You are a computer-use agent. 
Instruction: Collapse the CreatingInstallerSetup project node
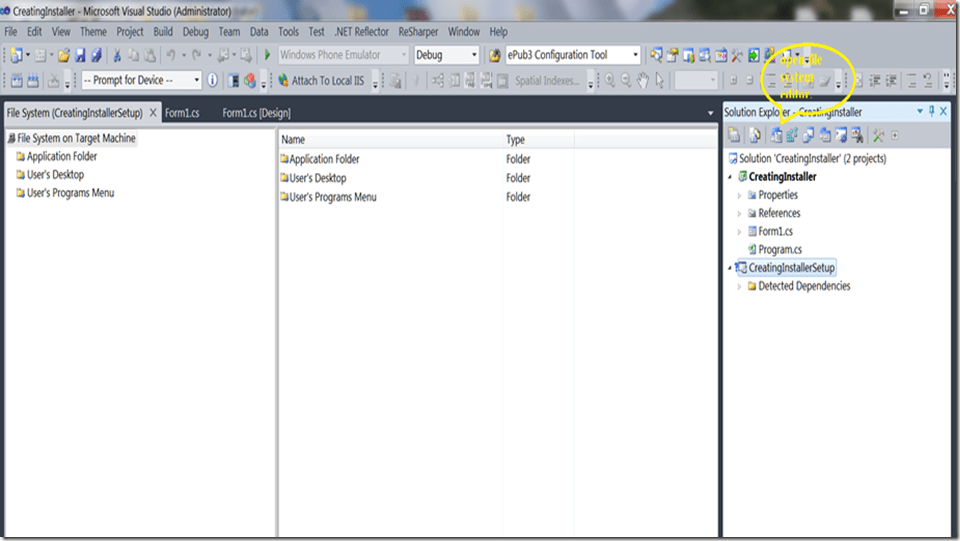pos(731,268)
